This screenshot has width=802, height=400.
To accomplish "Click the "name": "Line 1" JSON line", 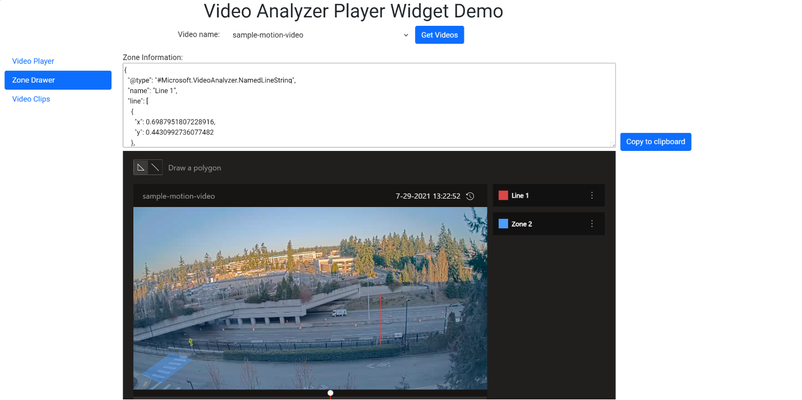I will [x=152, y=91].
